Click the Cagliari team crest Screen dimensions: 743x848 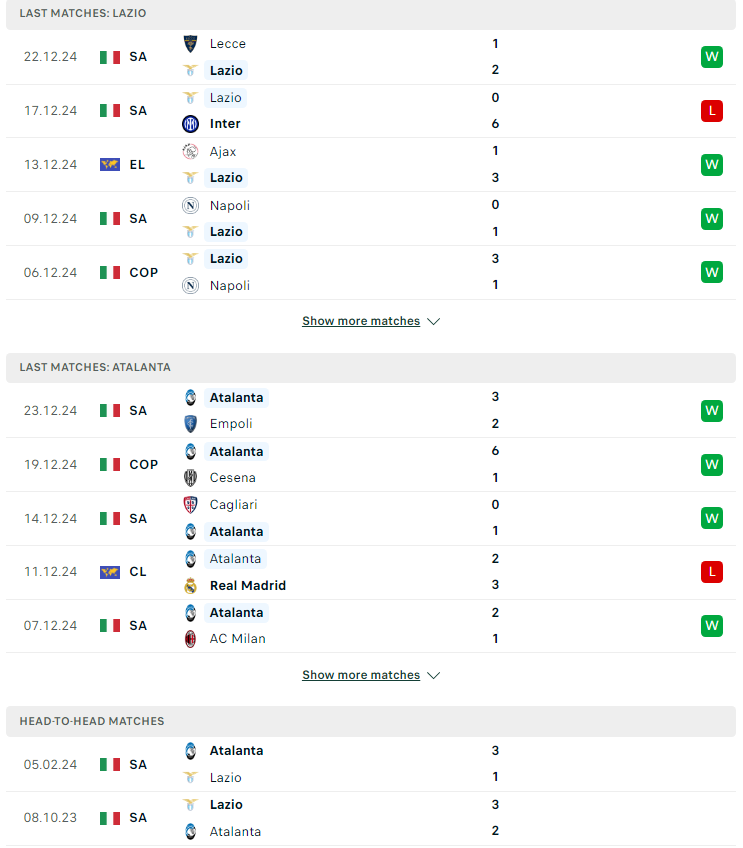tap(190, 505)
